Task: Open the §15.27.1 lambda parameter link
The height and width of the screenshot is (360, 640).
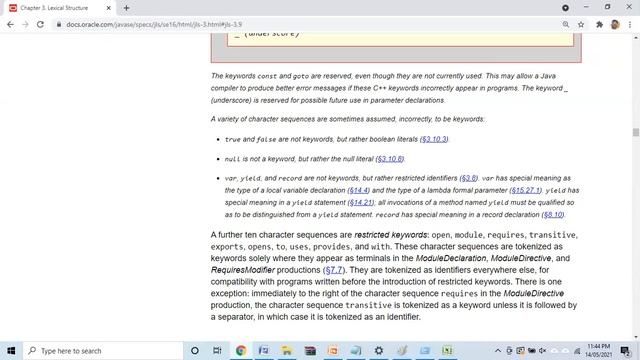Action: [525, 190]
